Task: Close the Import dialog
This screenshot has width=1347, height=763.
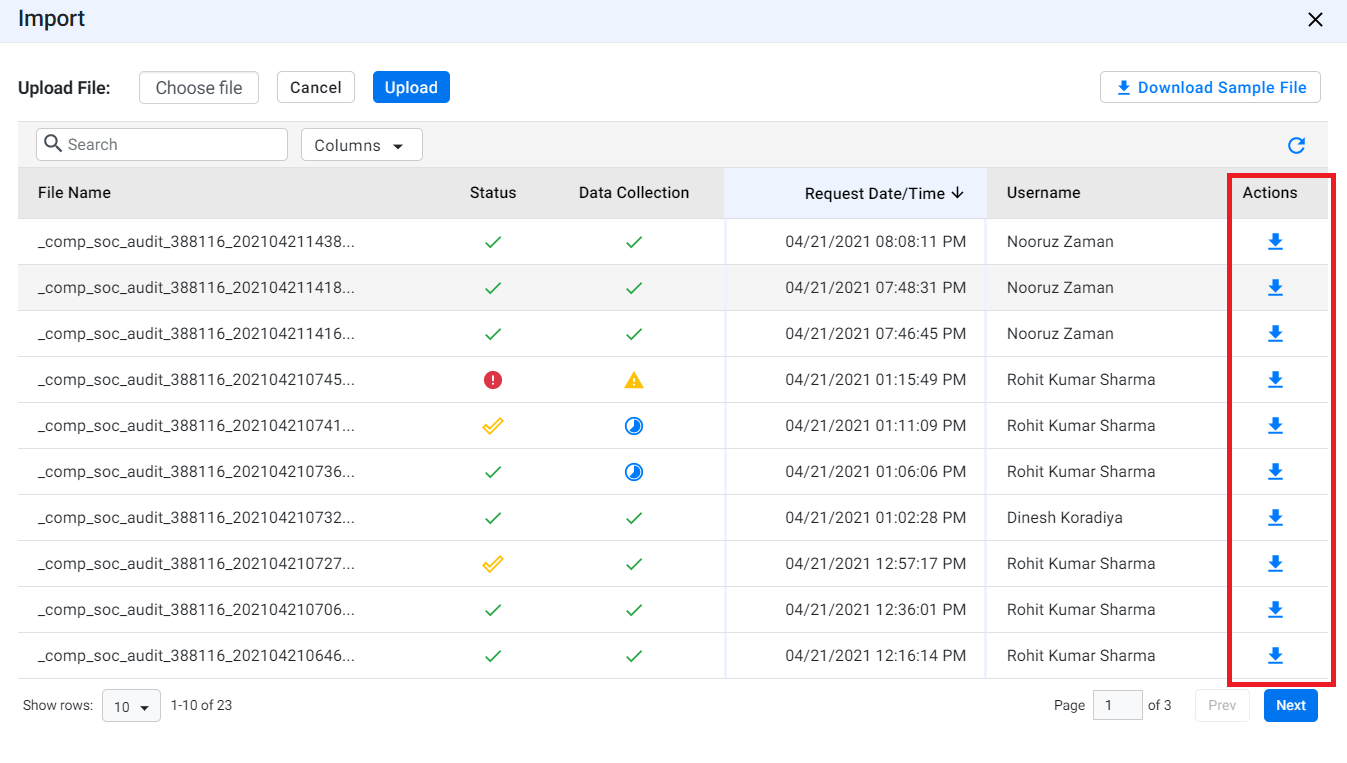Action: (x=1316, y=20)
